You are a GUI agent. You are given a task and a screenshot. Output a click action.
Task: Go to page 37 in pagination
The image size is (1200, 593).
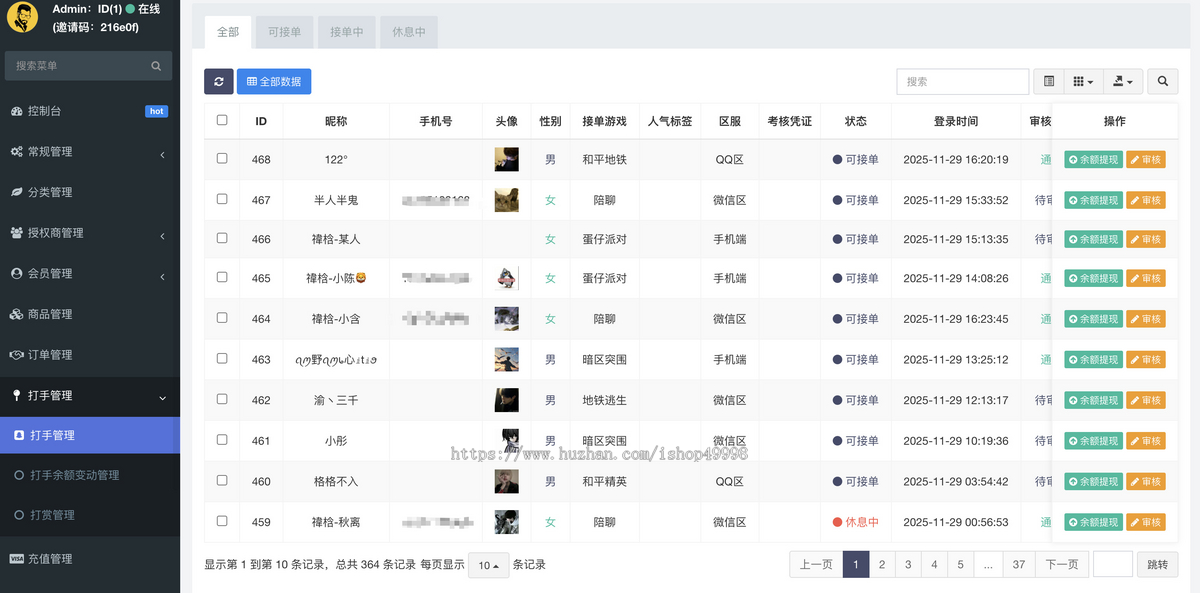pyautogui.click(x=1018, y=564)
